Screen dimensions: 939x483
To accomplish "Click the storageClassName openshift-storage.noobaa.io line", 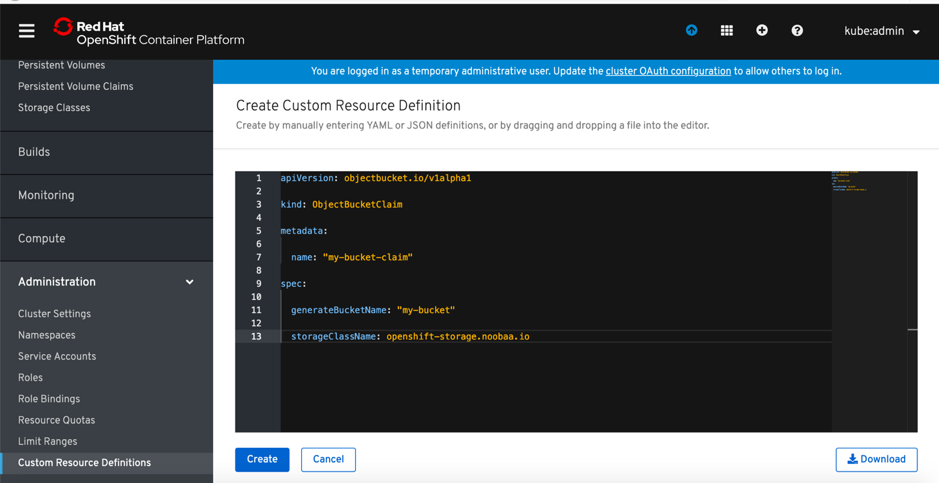I will click(x=410, y=336).
